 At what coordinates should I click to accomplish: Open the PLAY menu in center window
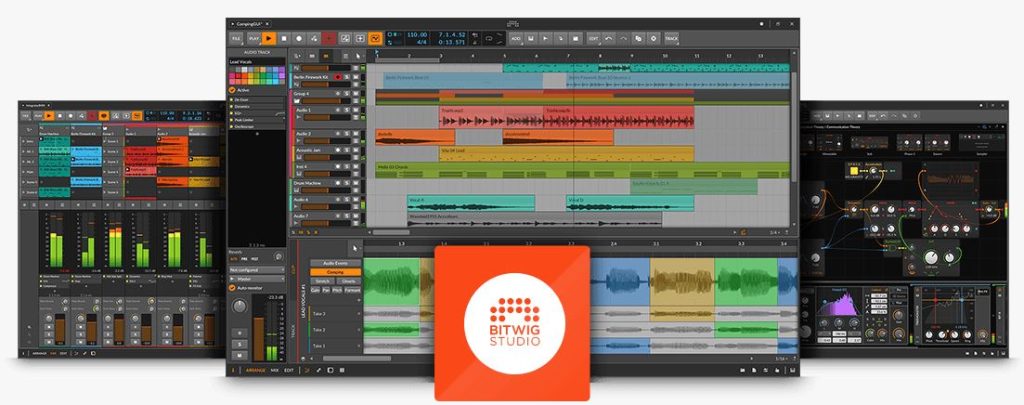click(x=254, y=39)
